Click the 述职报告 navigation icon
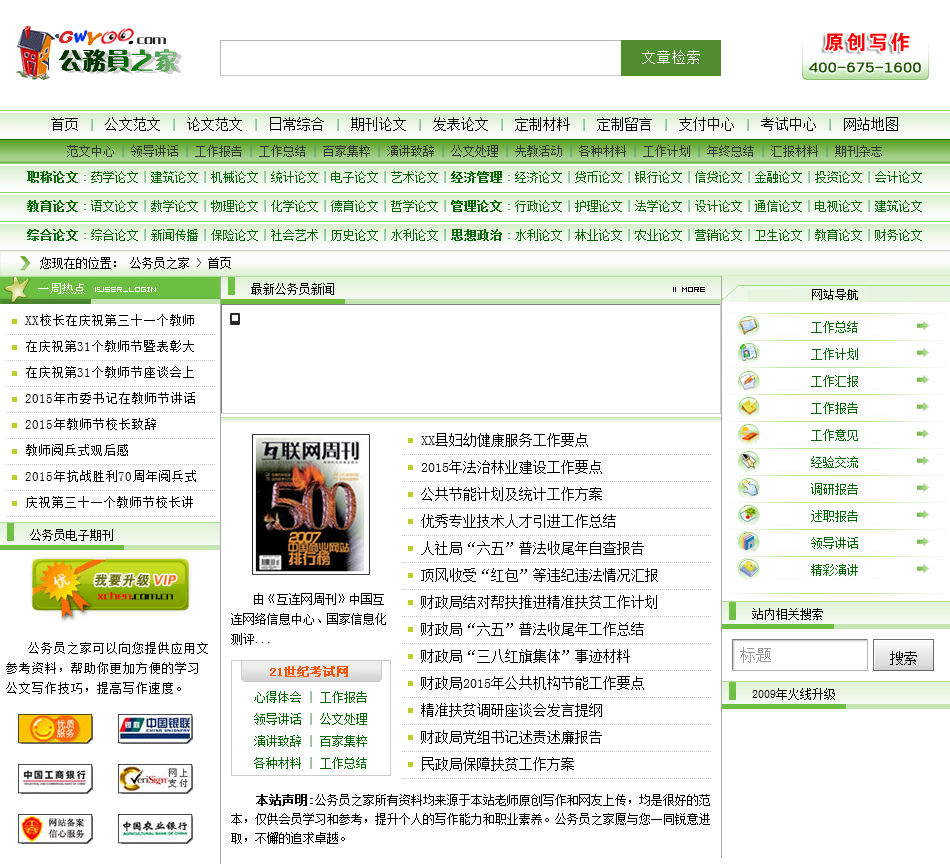950x864 pixels. [x=749, y=515]
